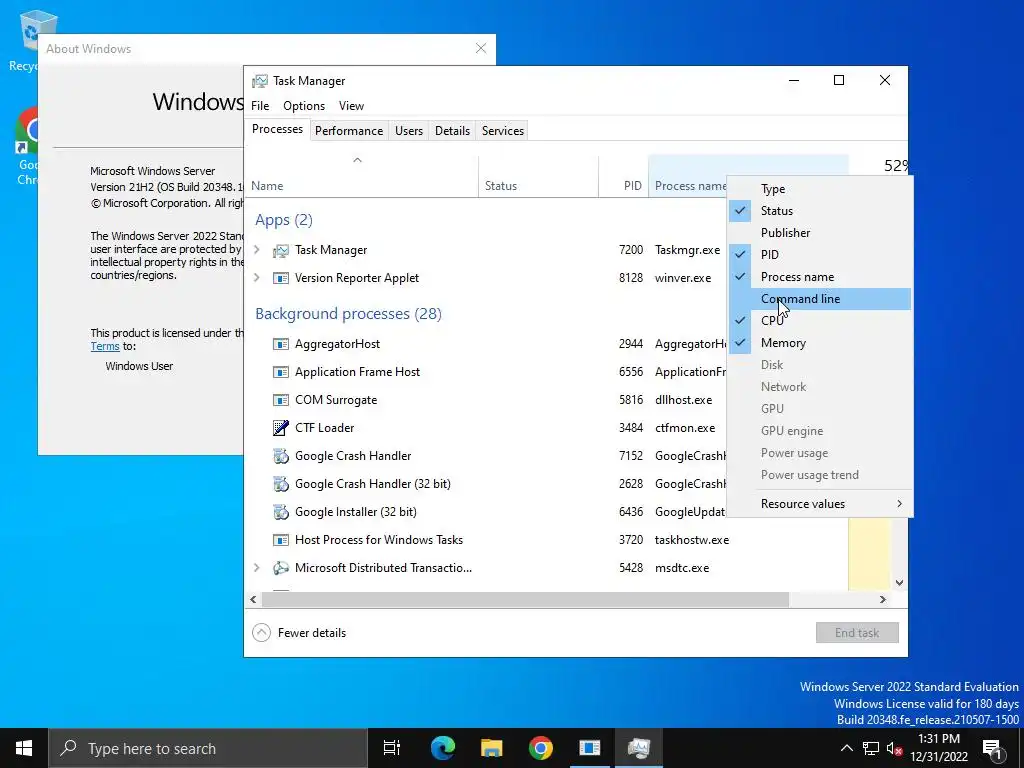The image size is (1024, 768).
Task: Click the horizontal scrollbar thumb
Action: tap(525, 600)
